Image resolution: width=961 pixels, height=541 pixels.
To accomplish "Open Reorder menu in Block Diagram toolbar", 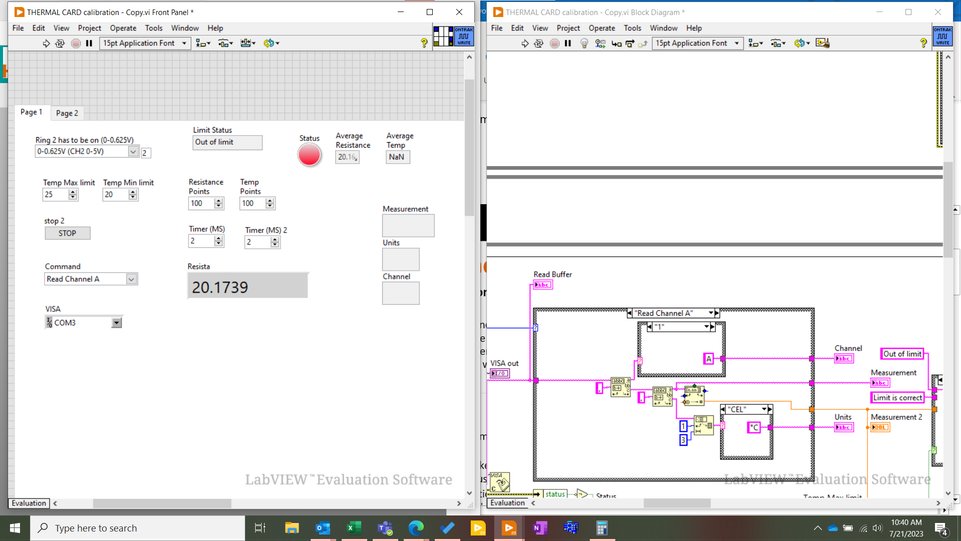I will (802, 44).
